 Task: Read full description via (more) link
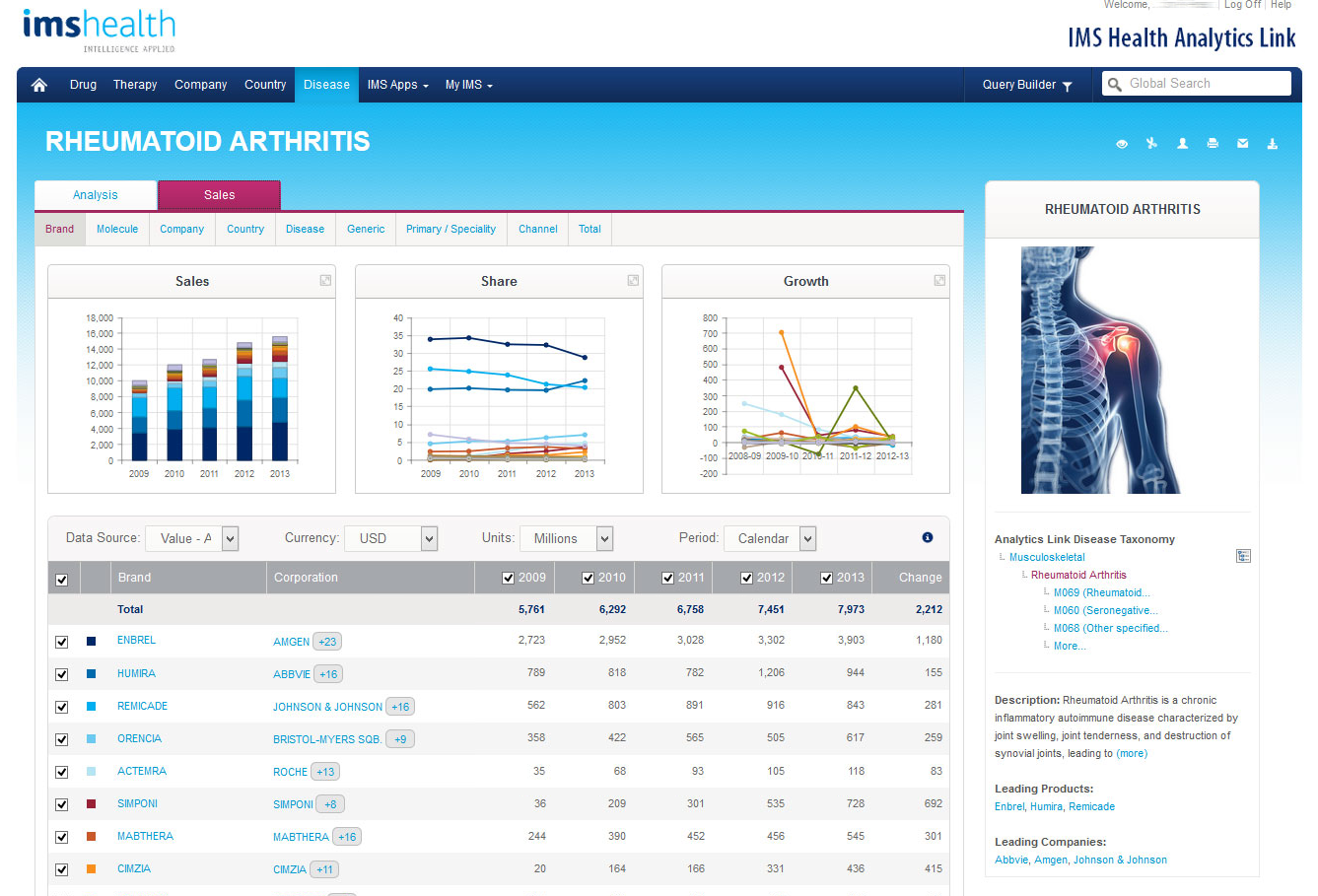1132,753
